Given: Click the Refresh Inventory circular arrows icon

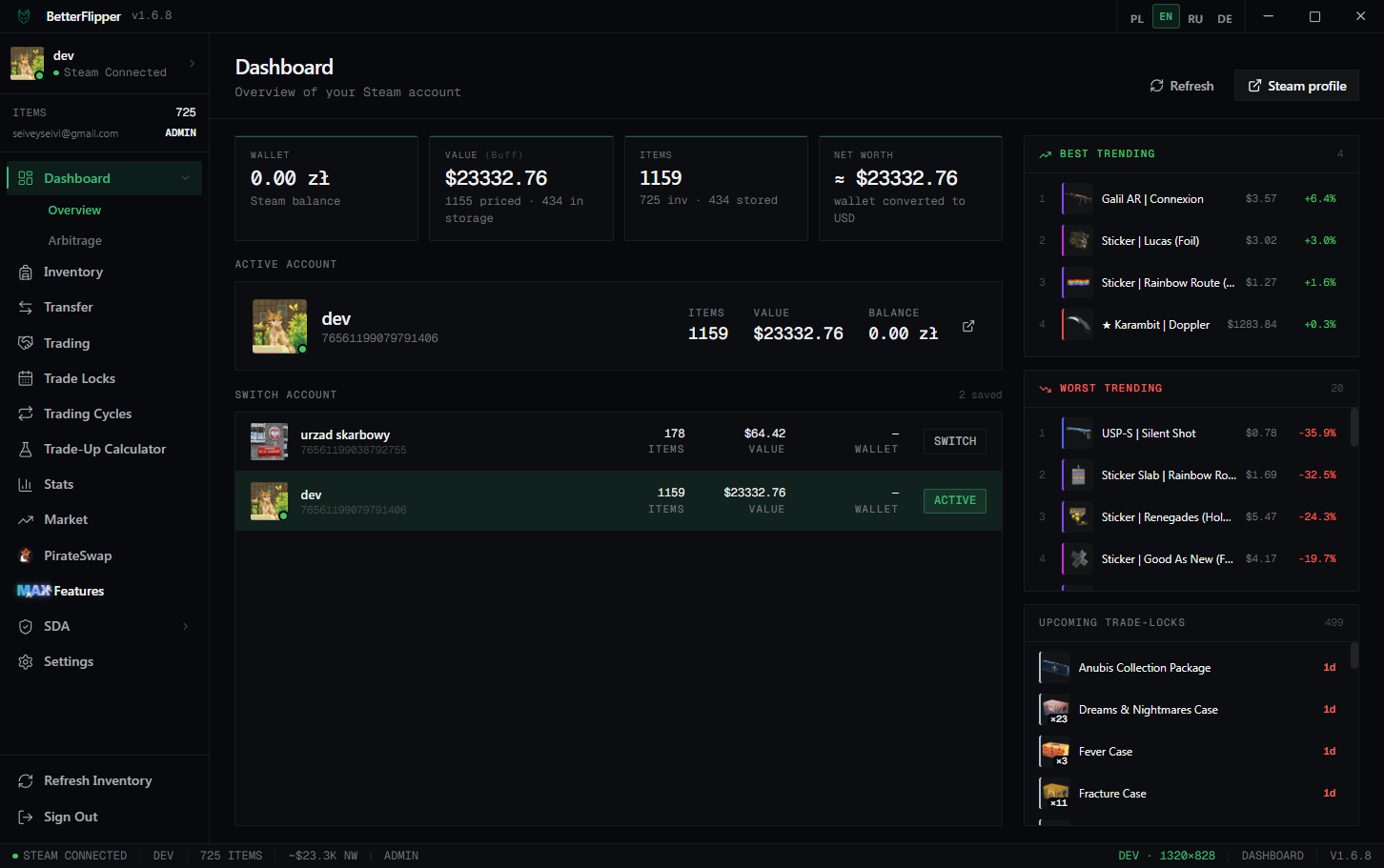Looking at the screenshot, I should (x=26, y=780).
